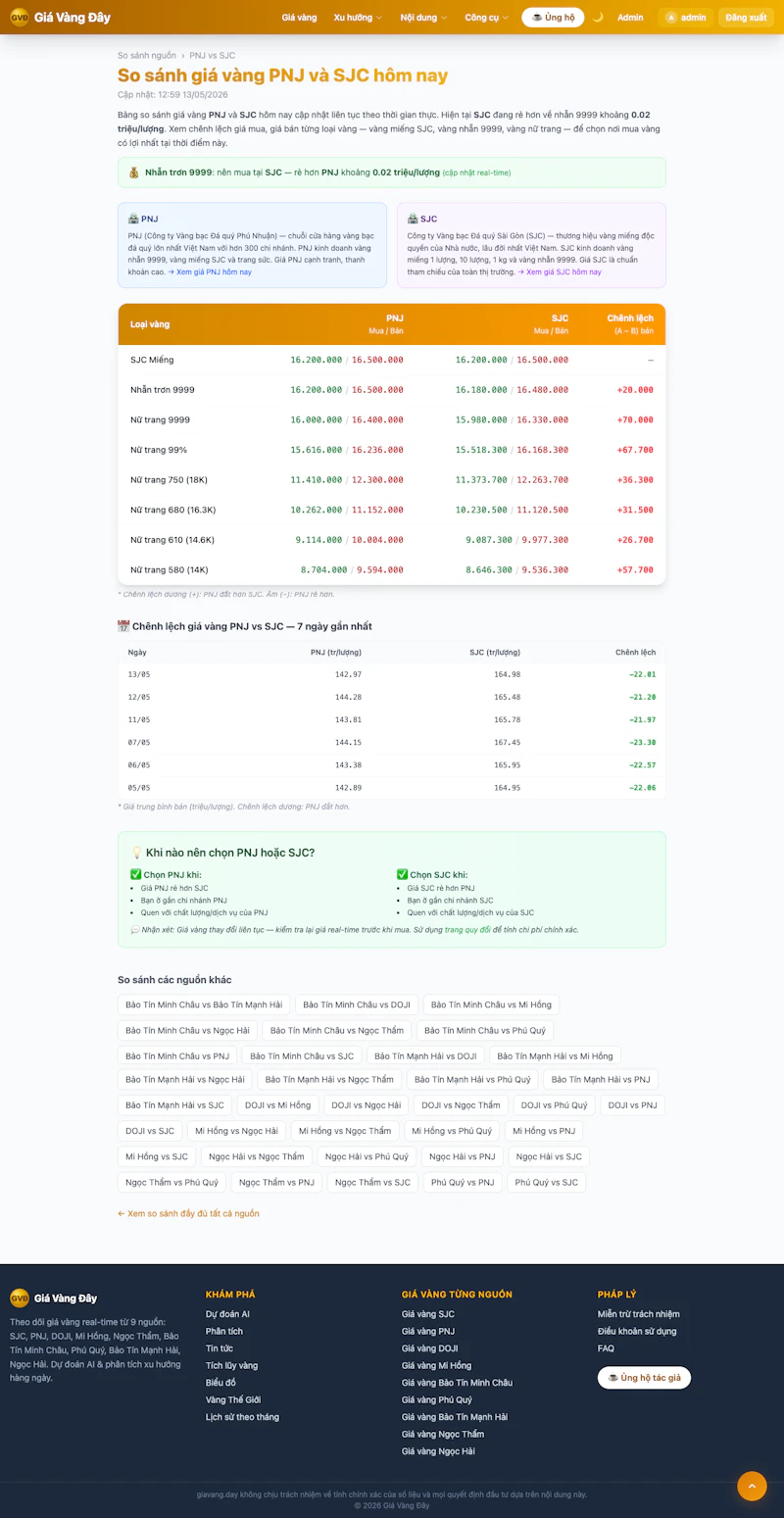Open Lịch sử theo tháng footer link
Image resolution: width=784 pixels, height=1518 pixels.
click(x=242, y=1417)
